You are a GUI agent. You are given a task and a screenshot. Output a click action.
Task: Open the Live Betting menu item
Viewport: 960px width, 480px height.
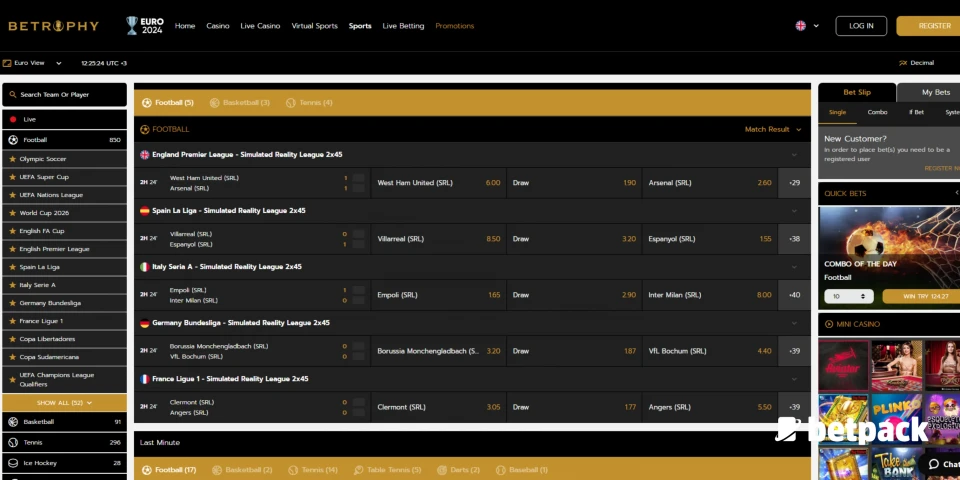point(403,26)
